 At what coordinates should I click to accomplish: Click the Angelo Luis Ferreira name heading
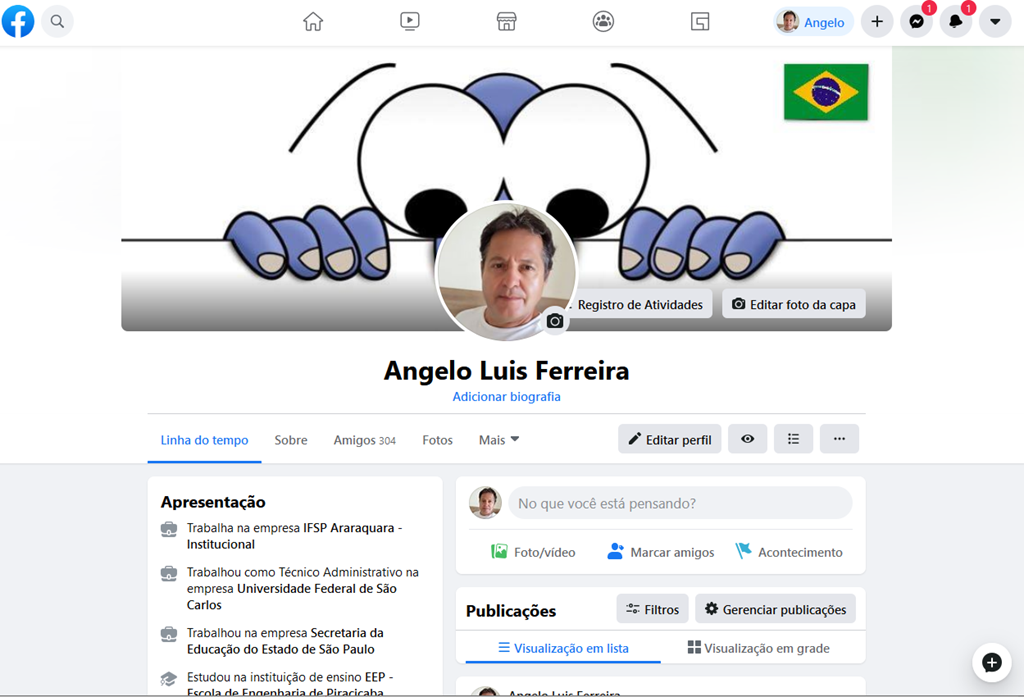point(506,370)
